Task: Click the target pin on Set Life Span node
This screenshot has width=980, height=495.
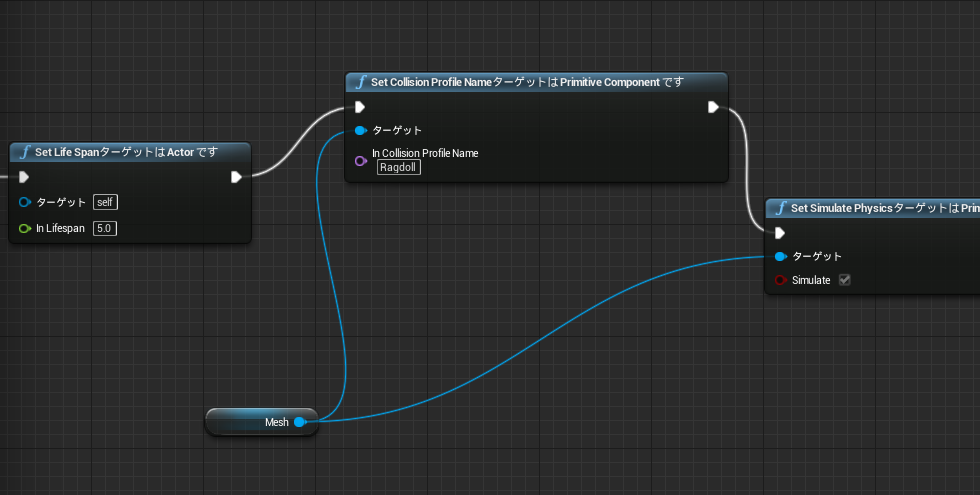Action: pos(24,202)
